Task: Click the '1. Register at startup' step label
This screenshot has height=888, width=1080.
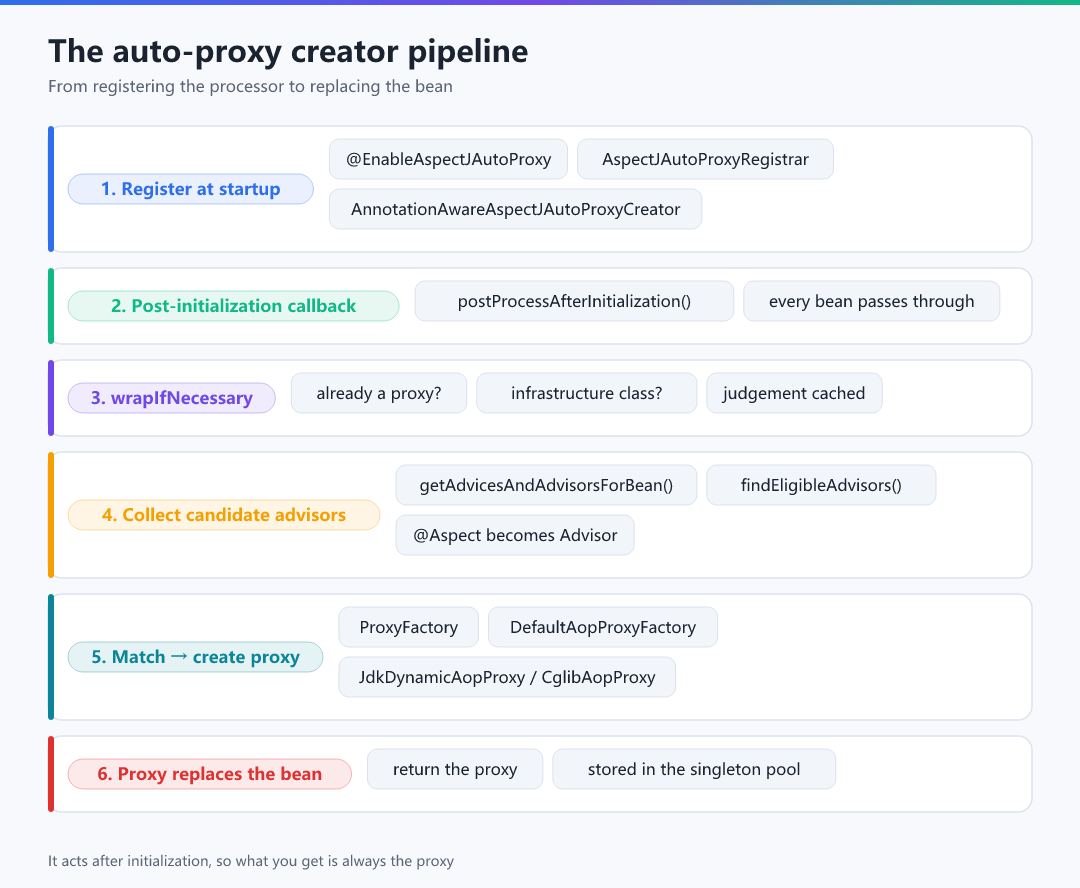Action: pyautogui.click(x=191, y=189)
